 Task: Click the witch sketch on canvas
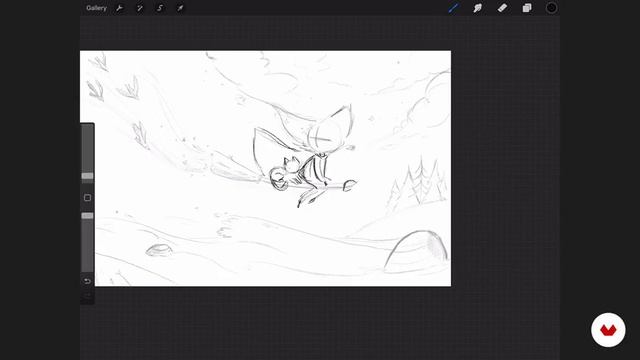coord(304,157)
